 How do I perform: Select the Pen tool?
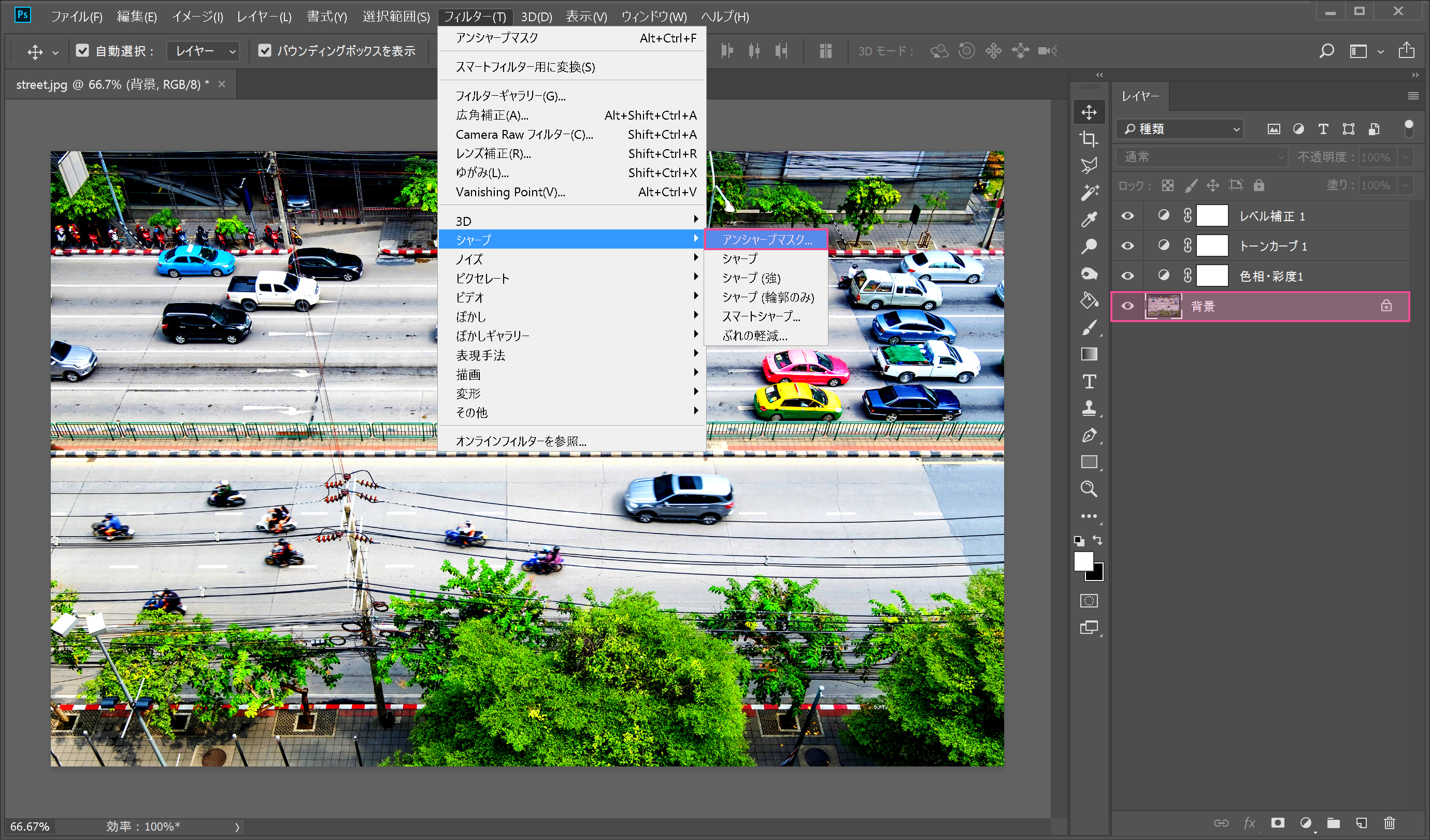[x=1089, y=435]
